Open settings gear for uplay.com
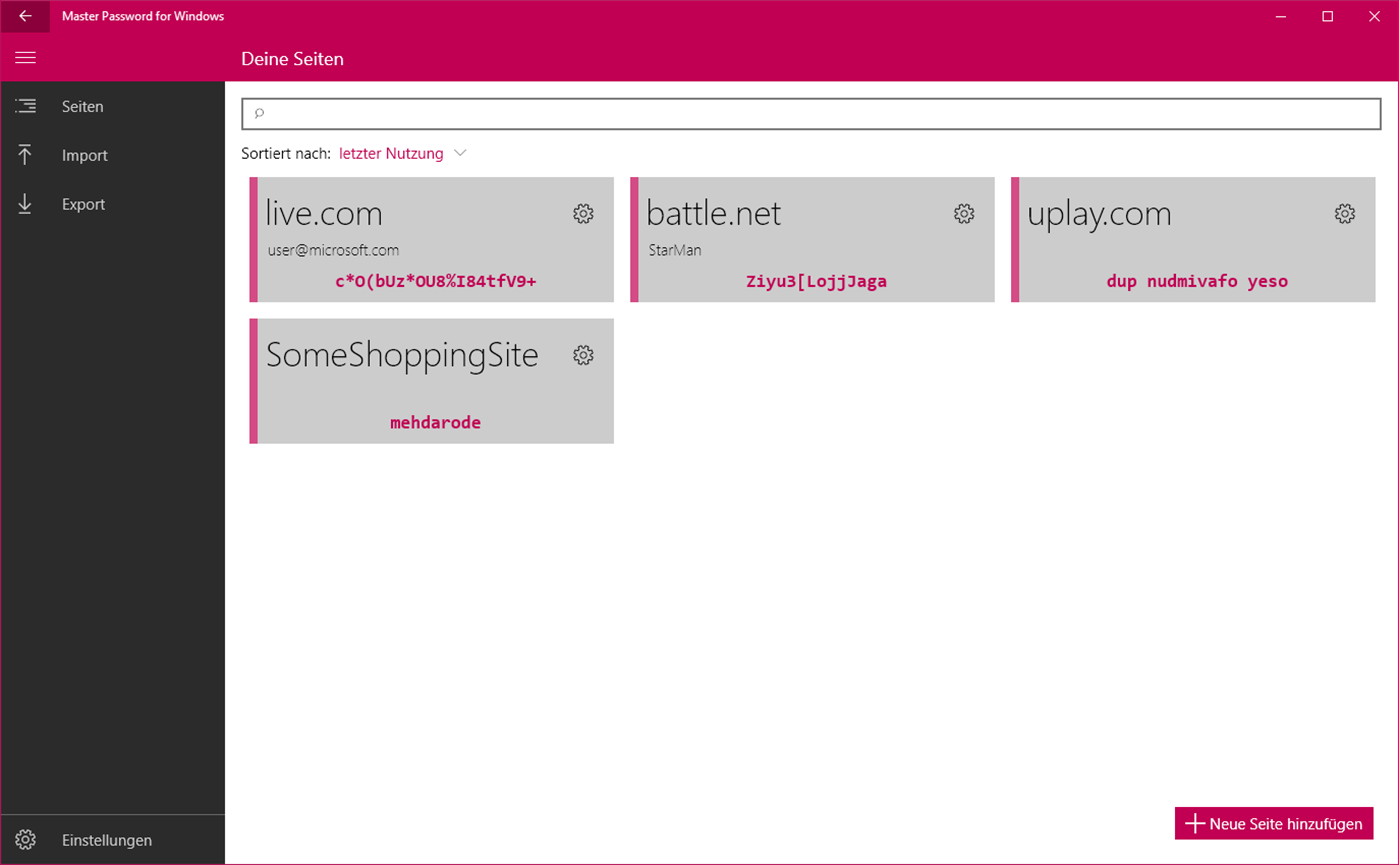 (1345, 213)
